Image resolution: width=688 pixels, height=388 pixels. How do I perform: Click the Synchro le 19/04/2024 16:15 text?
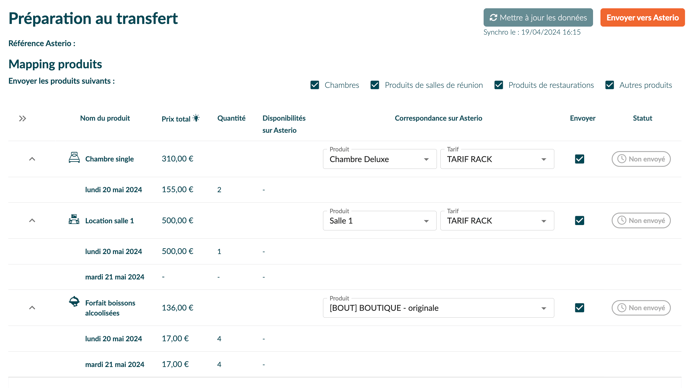[532, 32]
